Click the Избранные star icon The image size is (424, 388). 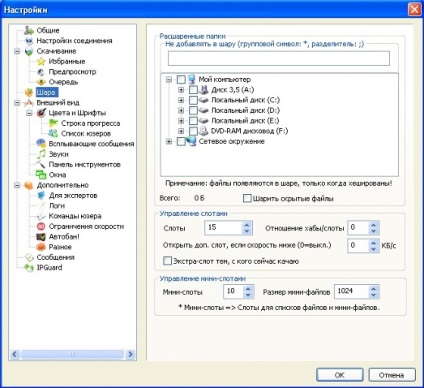(41, 61)
